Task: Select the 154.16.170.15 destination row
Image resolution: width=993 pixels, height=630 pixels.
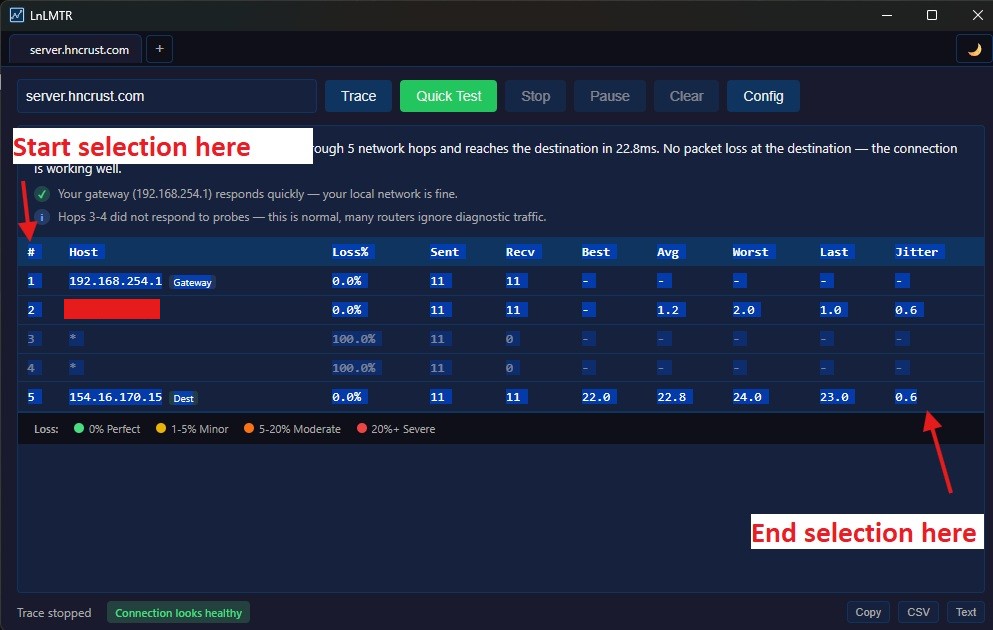Action: pyautogui.click(x=115, y=397)
